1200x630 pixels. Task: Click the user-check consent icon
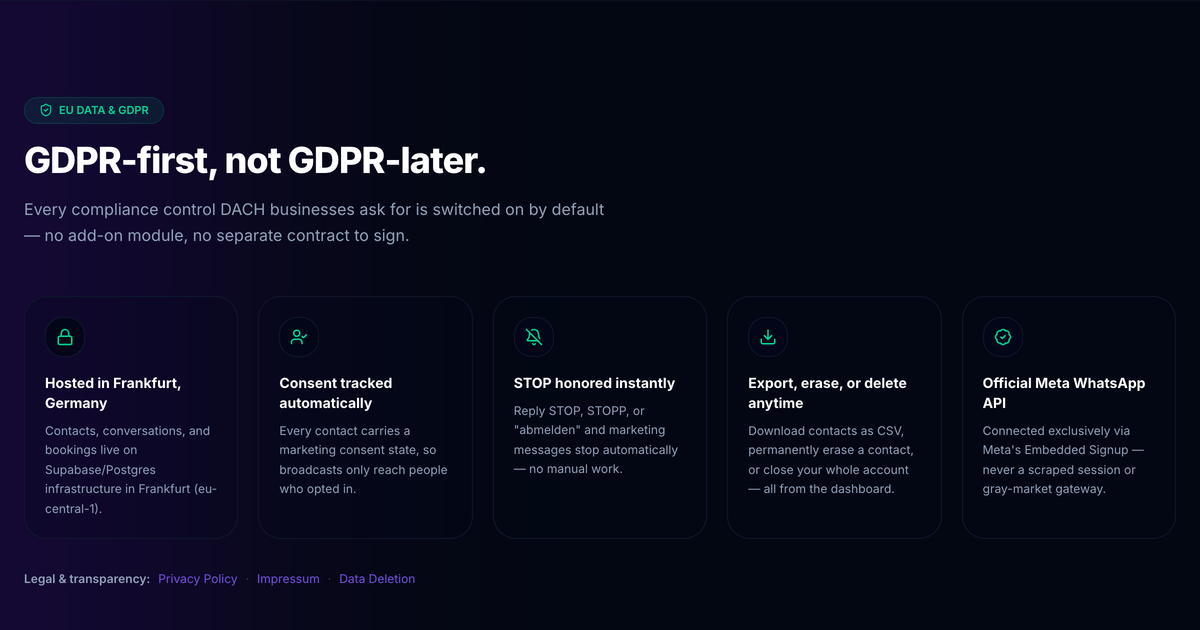299,337
